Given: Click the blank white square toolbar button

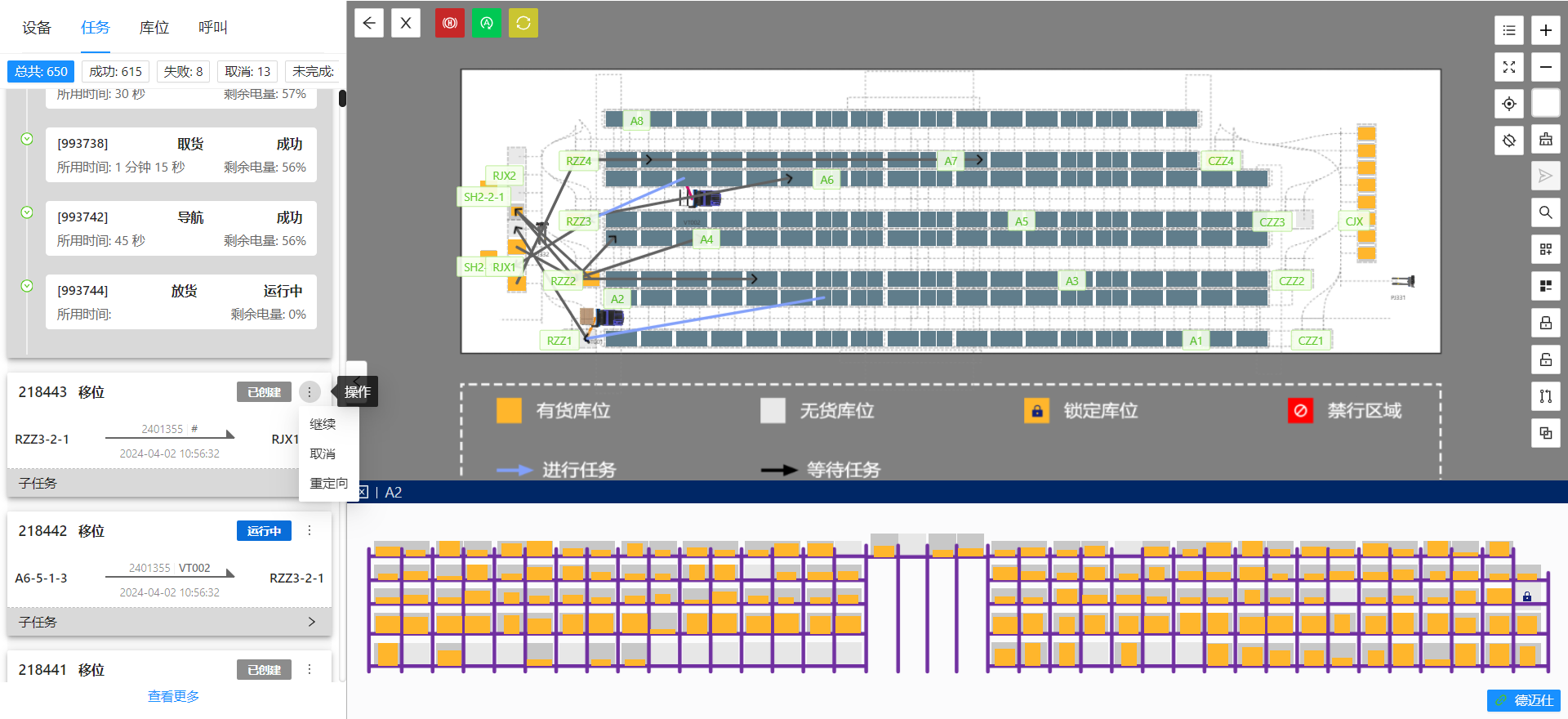Looking at the screenshot, I should coord(1546,104).
